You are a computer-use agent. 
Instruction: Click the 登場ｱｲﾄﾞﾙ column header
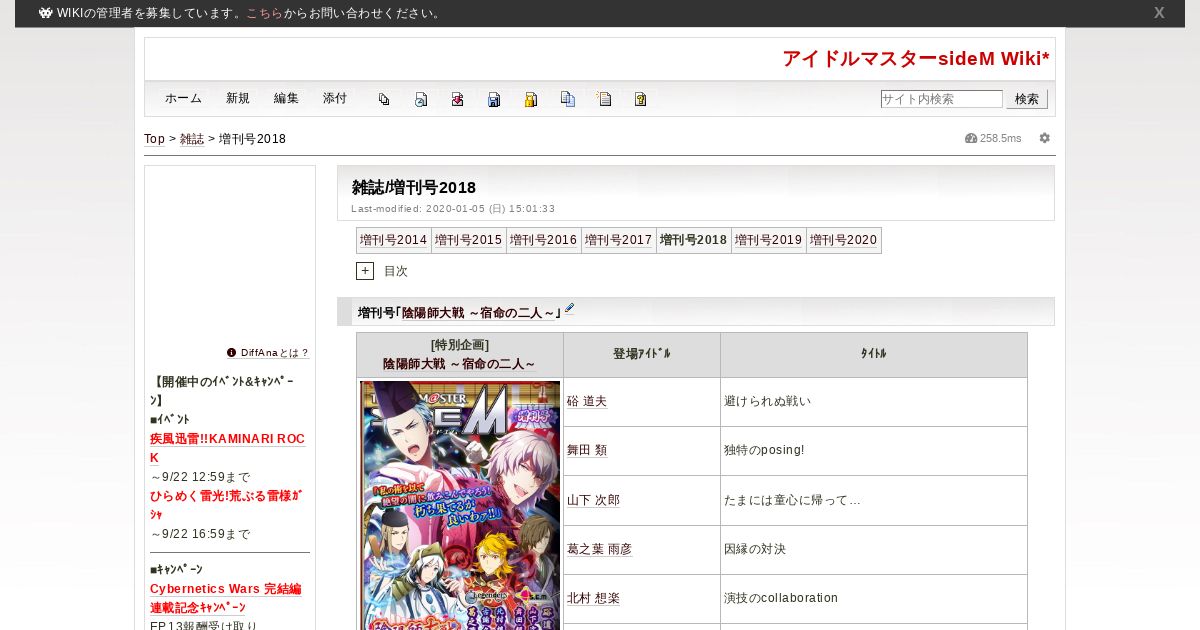click(x=642, y=355)
